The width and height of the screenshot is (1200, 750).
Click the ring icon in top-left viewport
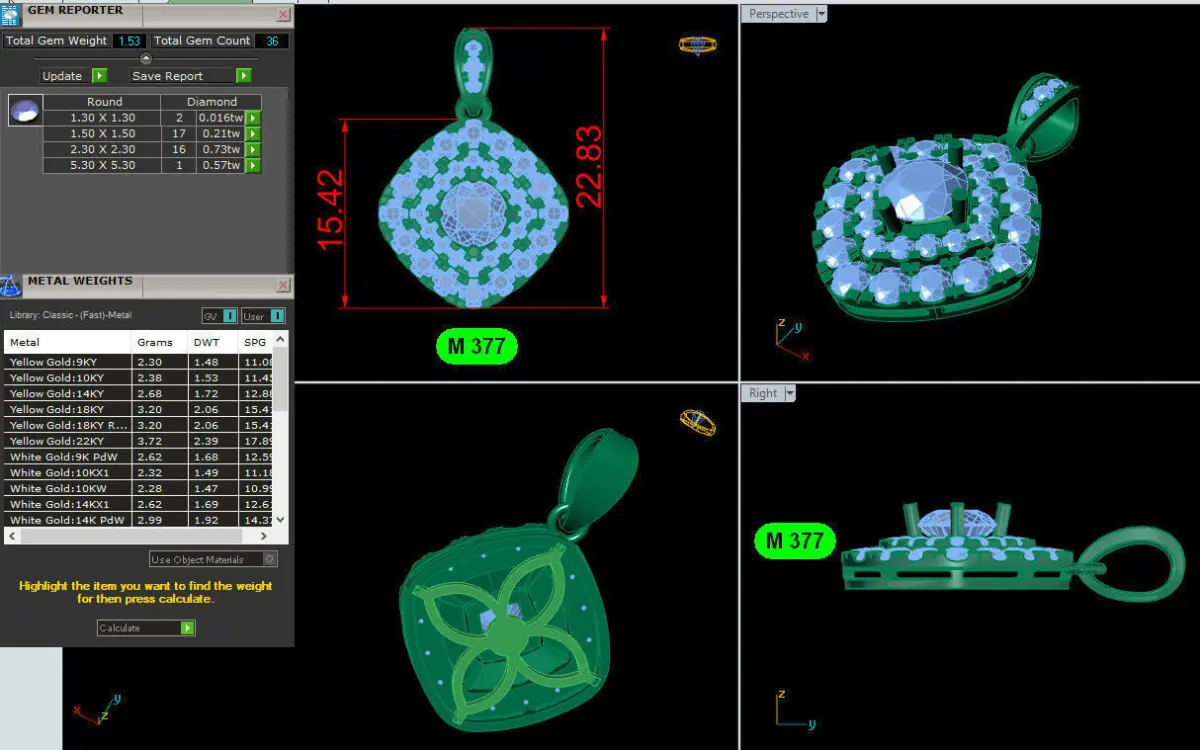click(x=697, y=44)
